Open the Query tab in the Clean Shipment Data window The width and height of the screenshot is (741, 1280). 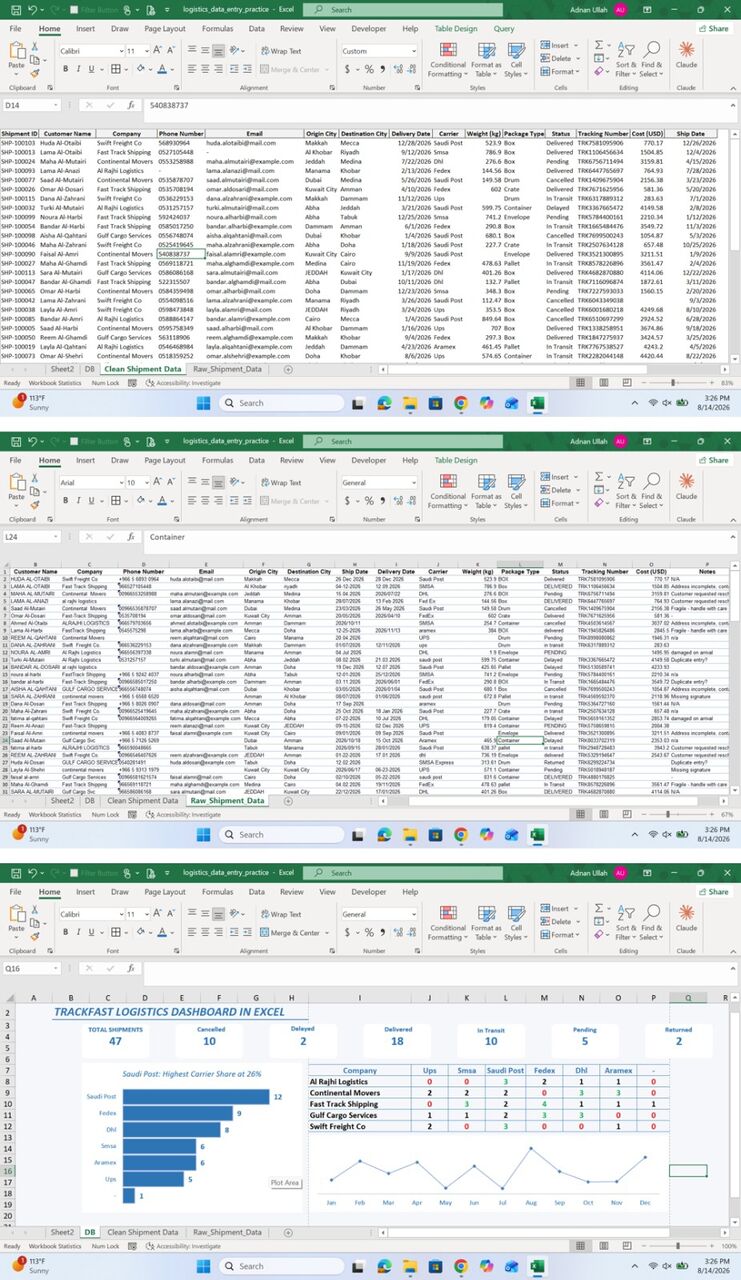click(504, 29)
